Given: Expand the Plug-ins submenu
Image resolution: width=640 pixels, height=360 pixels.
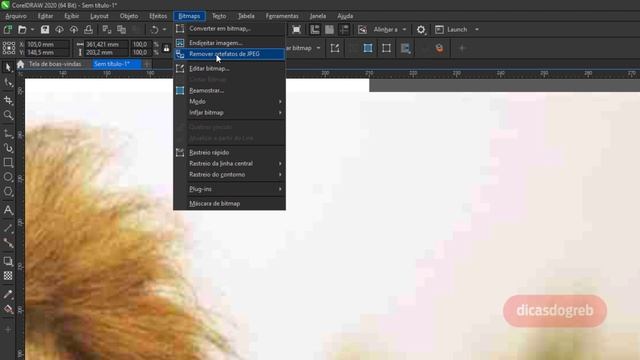Looking at the screenshot, I should (x=236, y=189).
